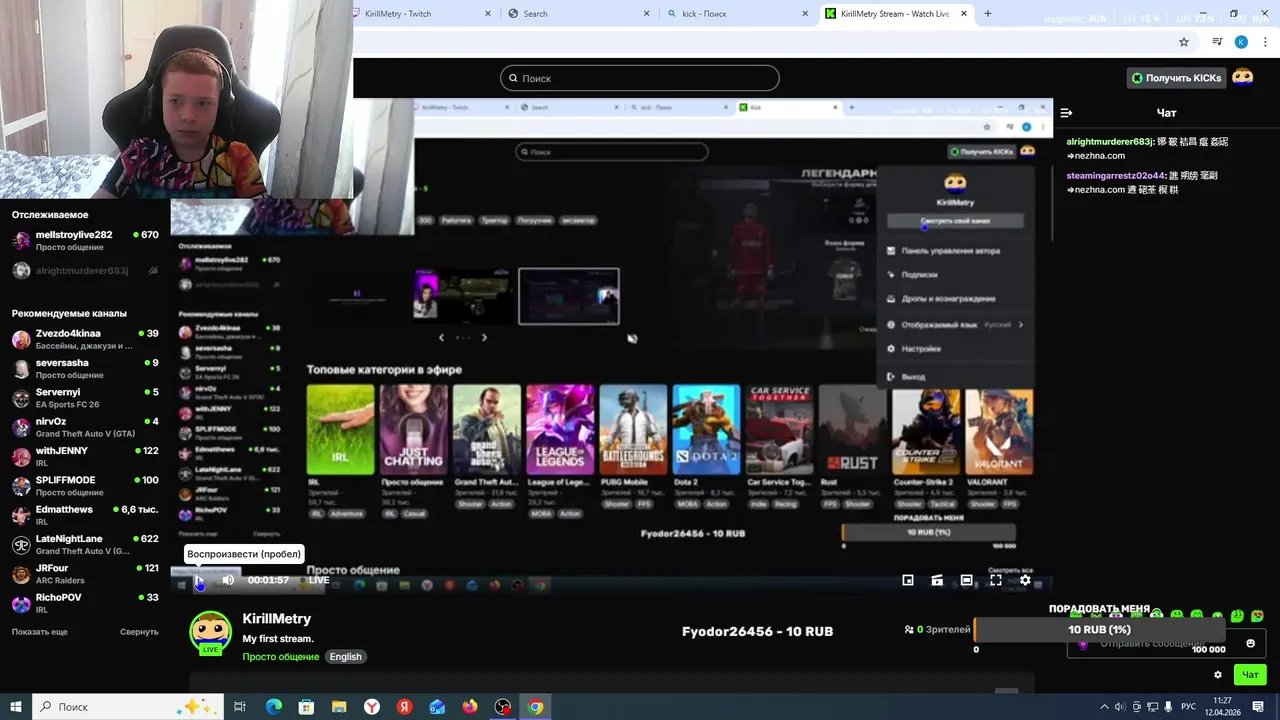This screenshot has height=720, width=1280.
Task: Open Firefox from the taskbar
Action: [x=470, y=707]
